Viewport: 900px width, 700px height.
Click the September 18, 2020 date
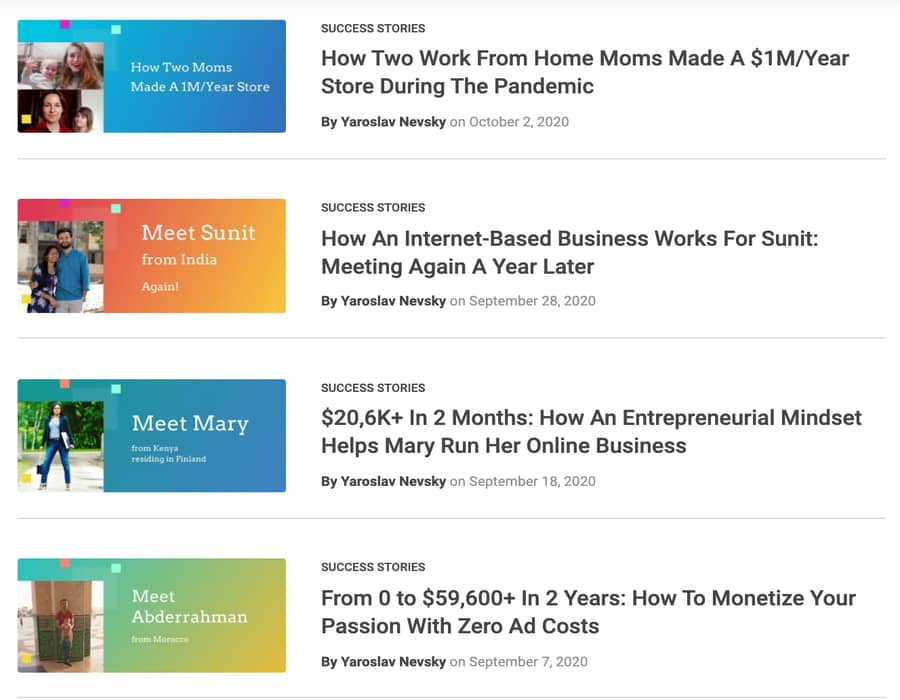pyautogui.click(x=532, y=481)
